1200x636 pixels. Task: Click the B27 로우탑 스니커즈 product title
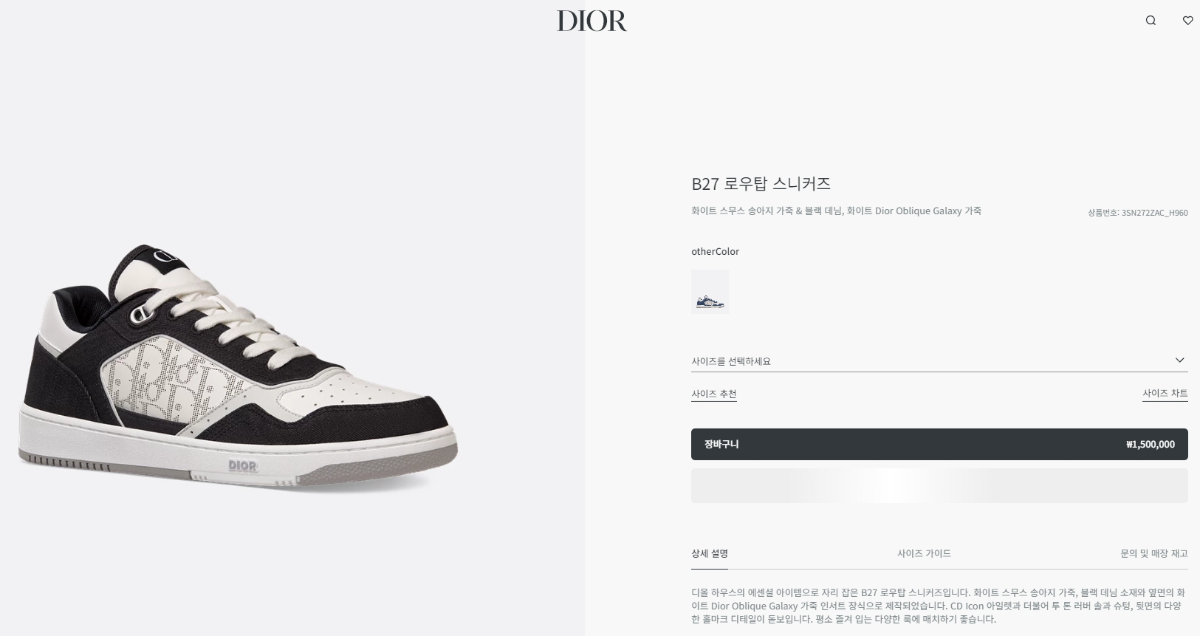pyautogui.click(x=761, y=184)
